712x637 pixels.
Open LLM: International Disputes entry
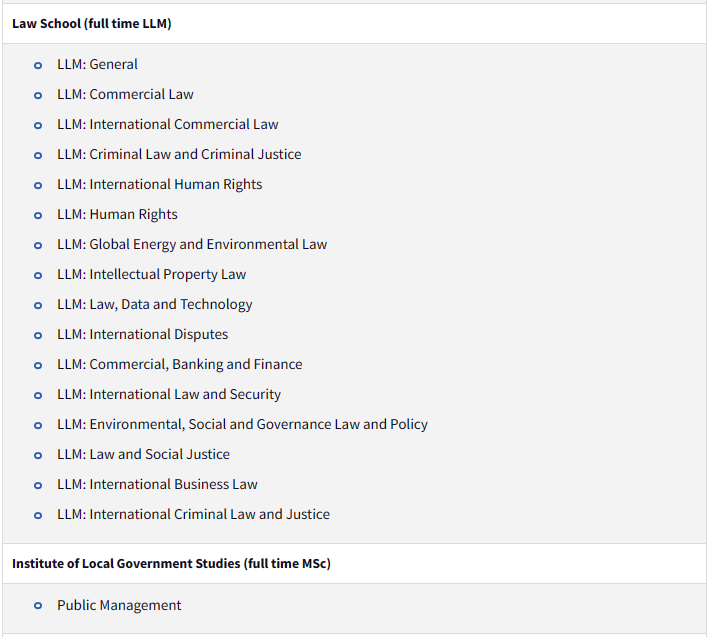(143, 334)
